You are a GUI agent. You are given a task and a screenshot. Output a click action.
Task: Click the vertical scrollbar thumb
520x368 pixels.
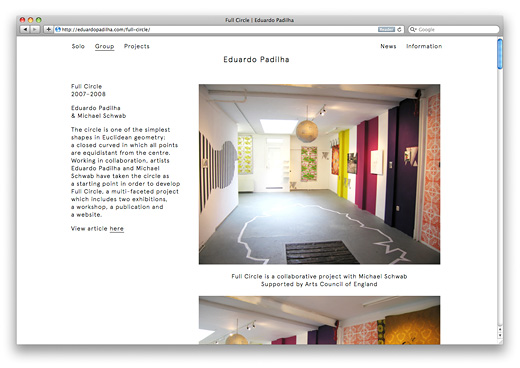[x=500, y=54]
